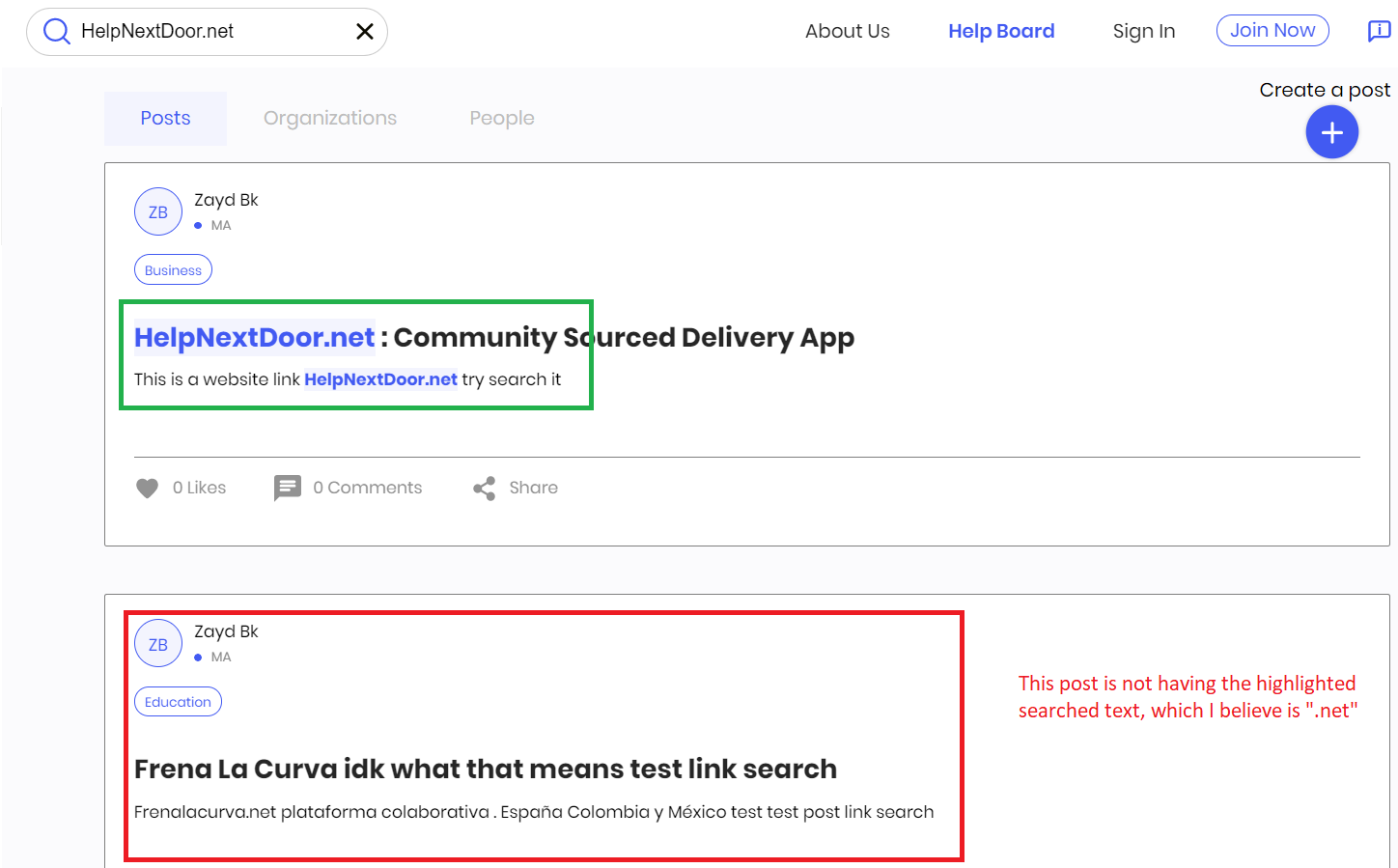Select the Education category tag

coord(178,702)
